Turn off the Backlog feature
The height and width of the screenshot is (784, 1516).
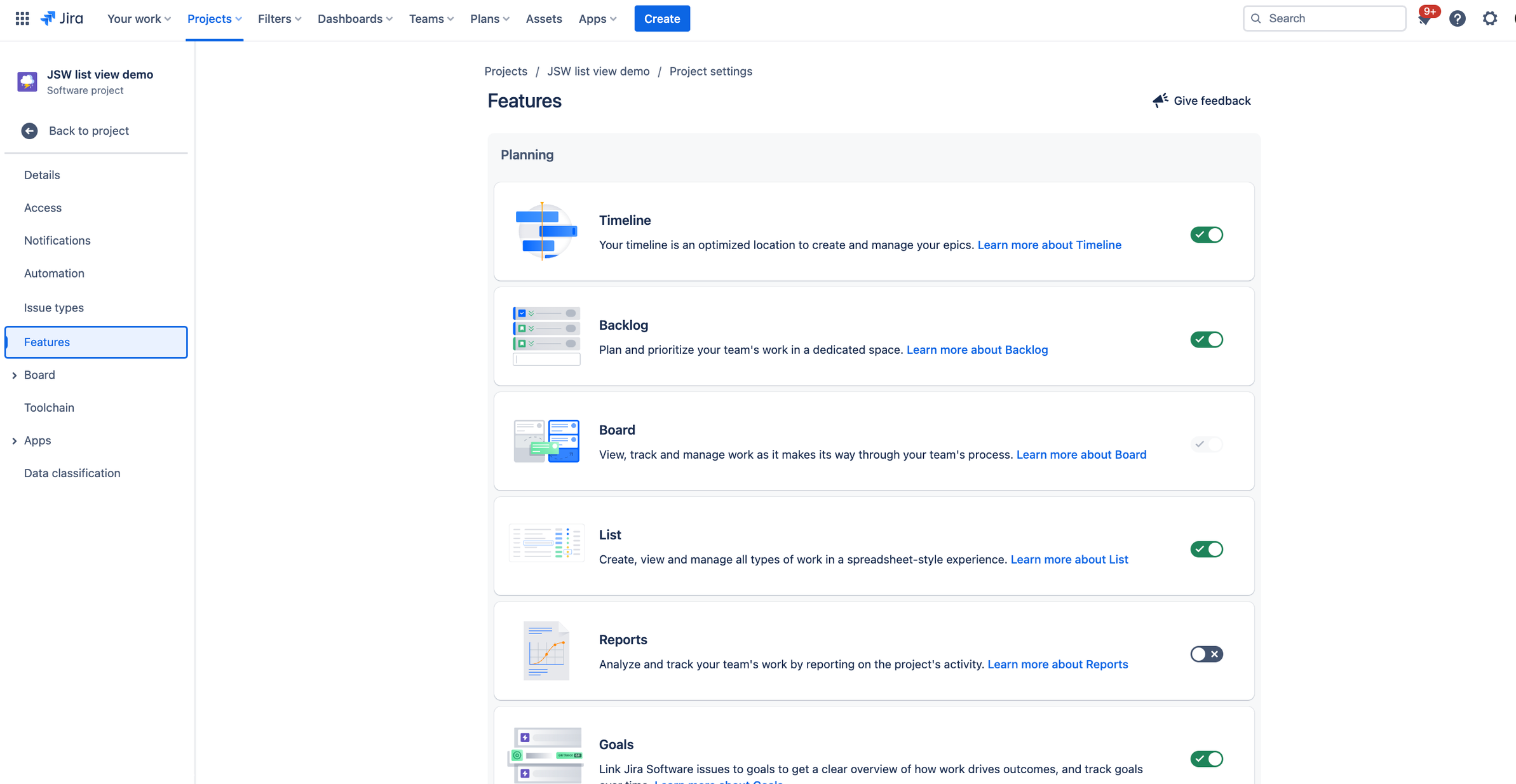coord(1206,339)
